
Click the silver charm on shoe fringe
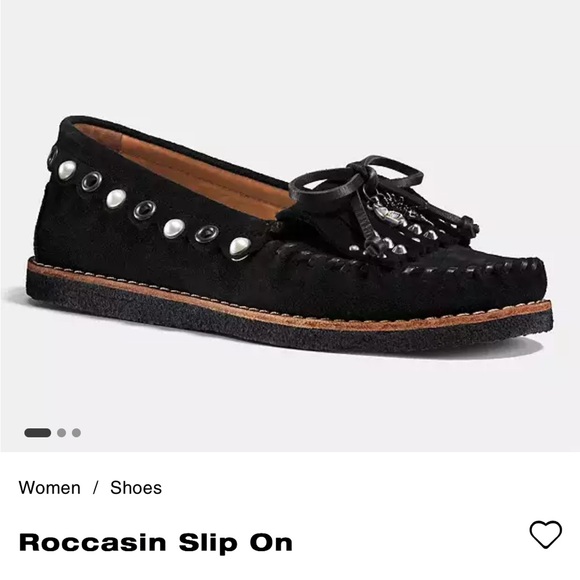pyautogui.click(x=383, y=214)
